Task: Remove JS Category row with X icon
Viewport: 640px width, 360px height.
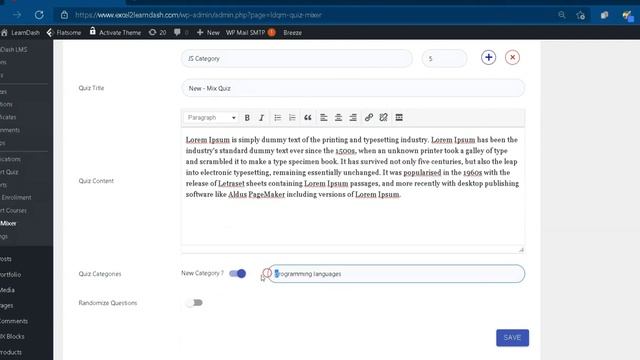Action: [513, 58]
